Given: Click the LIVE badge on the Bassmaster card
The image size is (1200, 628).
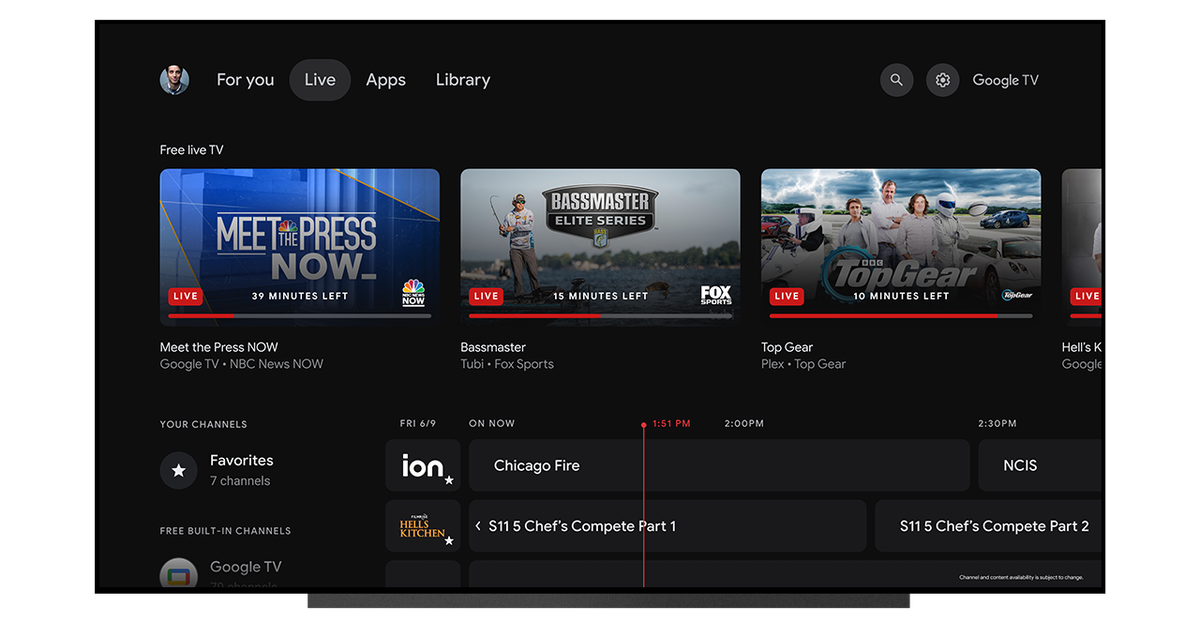Looking at the screenshot, I should point(486,296).
